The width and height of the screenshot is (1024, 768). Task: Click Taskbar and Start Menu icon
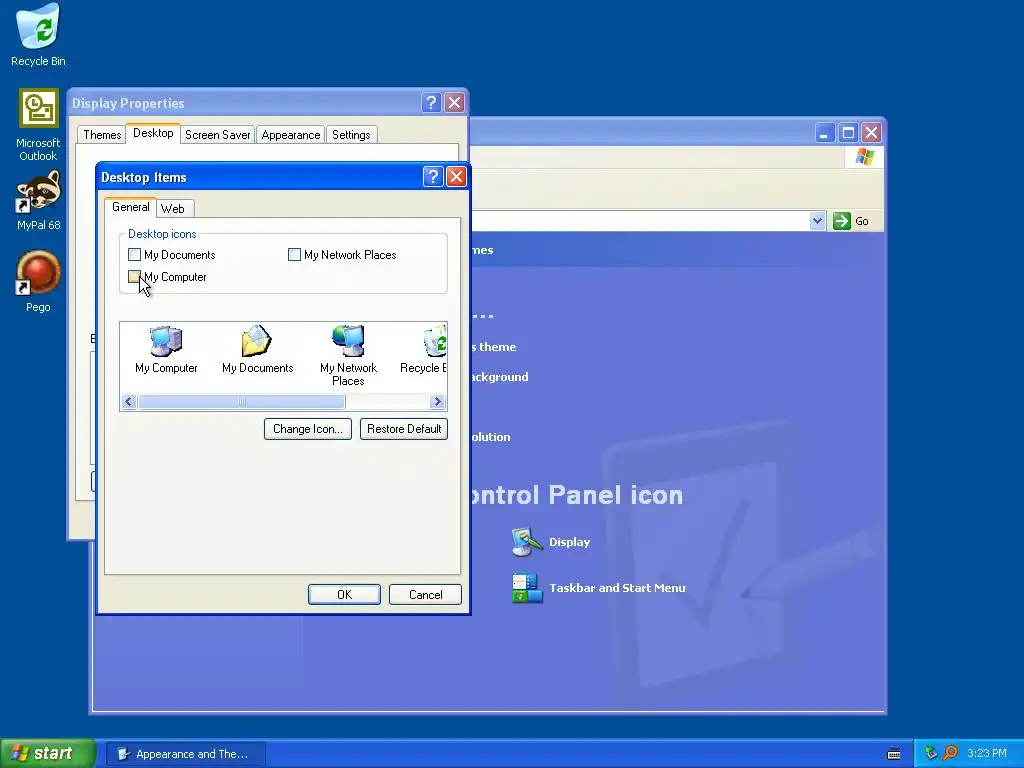pos(527,588)
